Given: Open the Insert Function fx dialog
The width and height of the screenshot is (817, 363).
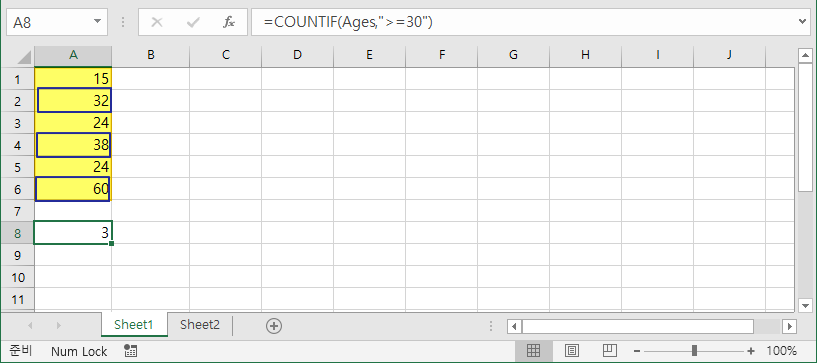Looking at the screenshot, I should (x=229, y=22).
